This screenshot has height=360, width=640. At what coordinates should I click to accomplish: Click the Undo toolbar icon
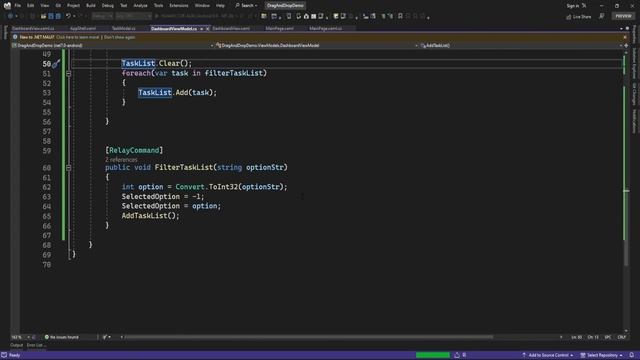(69, 16)
